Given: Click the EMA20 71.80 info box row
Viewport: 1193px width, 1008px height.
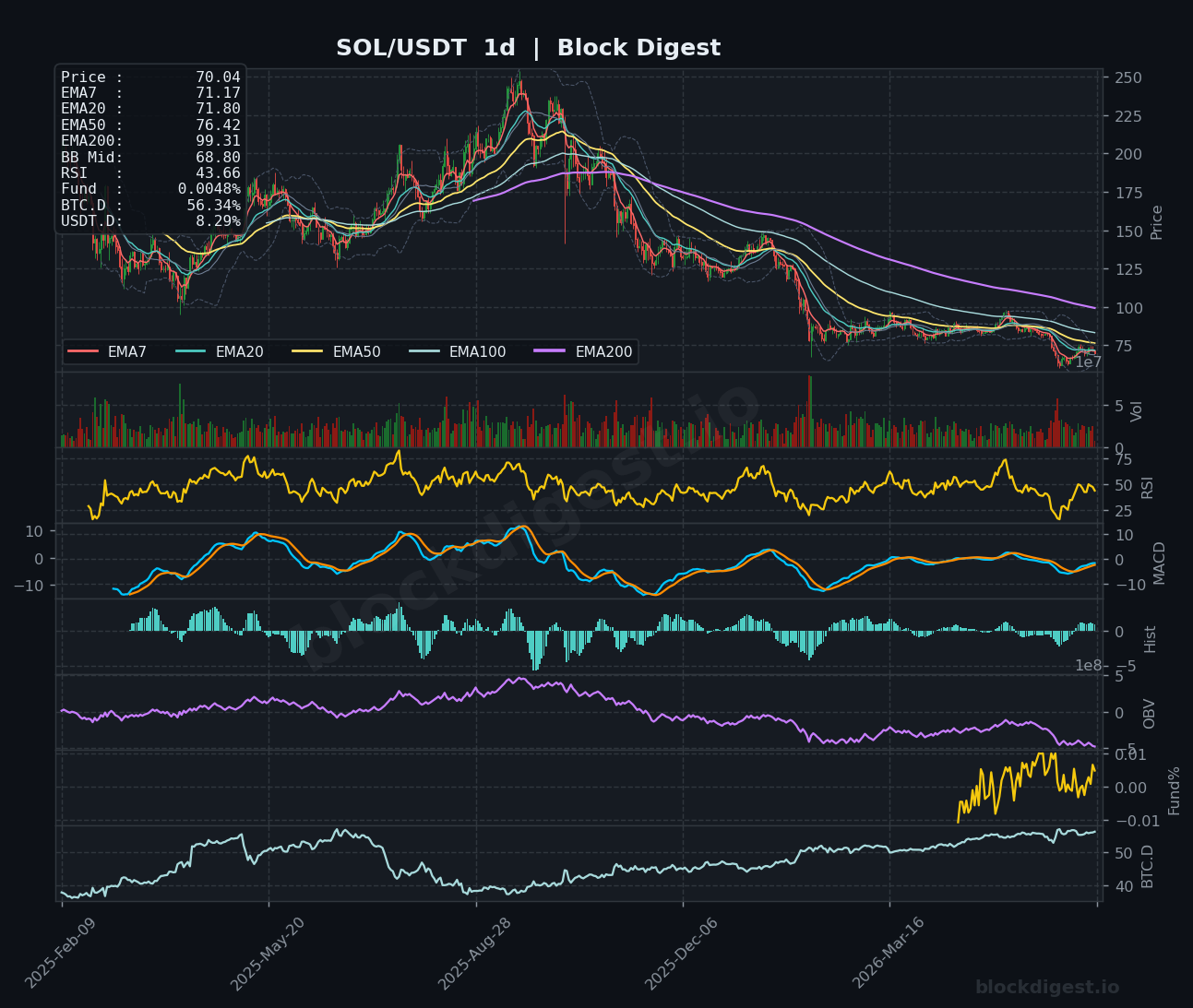Looking at the screenshot, I should coord(150,109).
